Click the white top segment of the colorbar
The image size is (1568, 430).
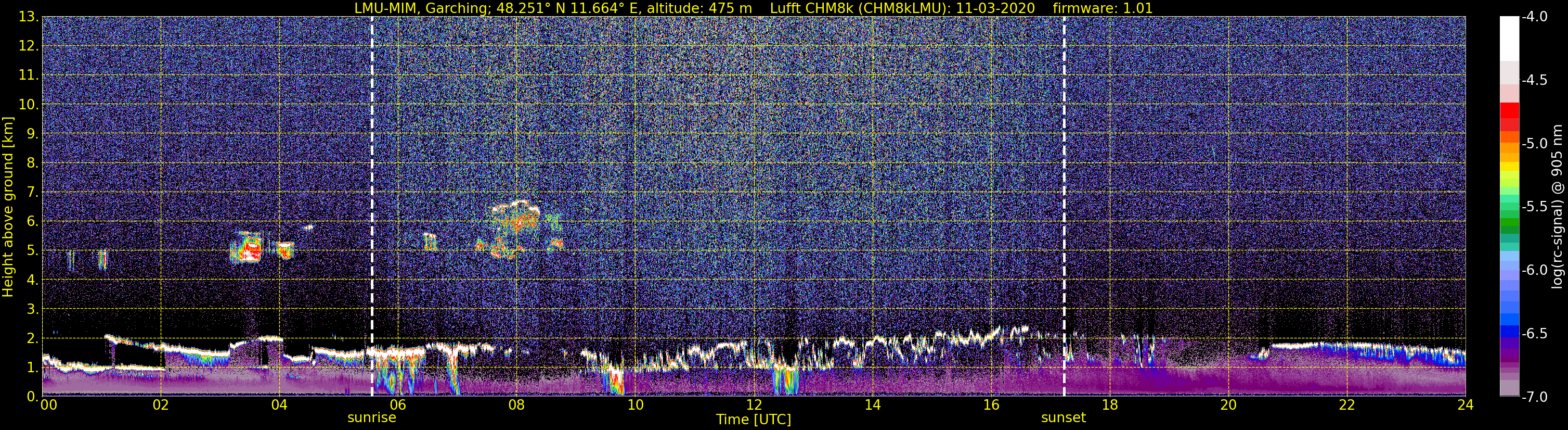[x=1509, y=39]
